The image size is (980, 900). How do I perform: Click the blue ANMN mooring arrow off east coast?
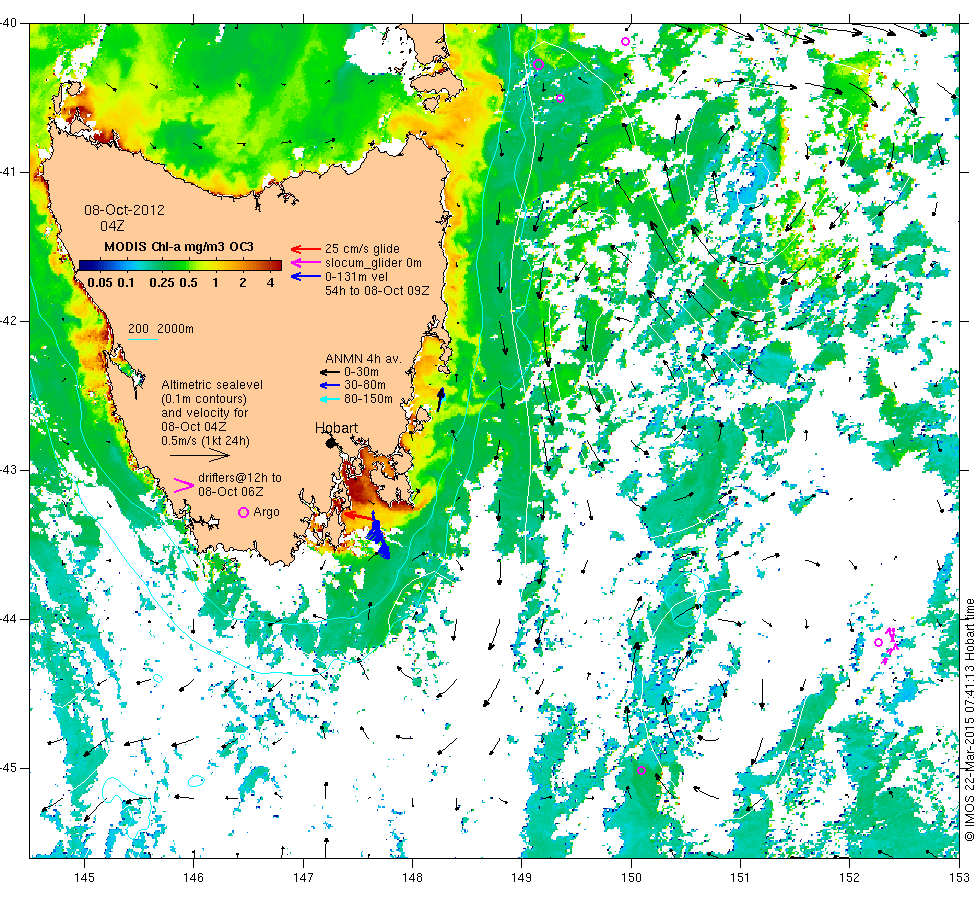tap(441, 399)
